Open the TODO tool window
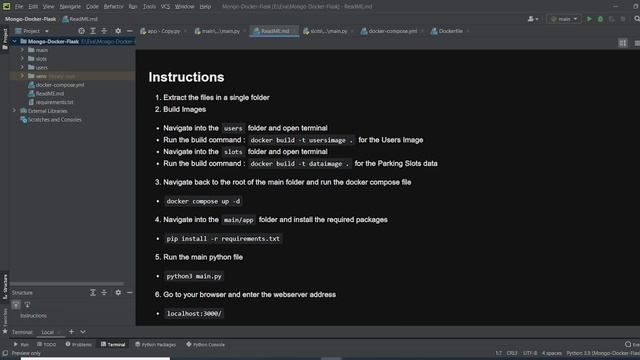The height and width of the screenshot is (360, 640). [46, 344]
